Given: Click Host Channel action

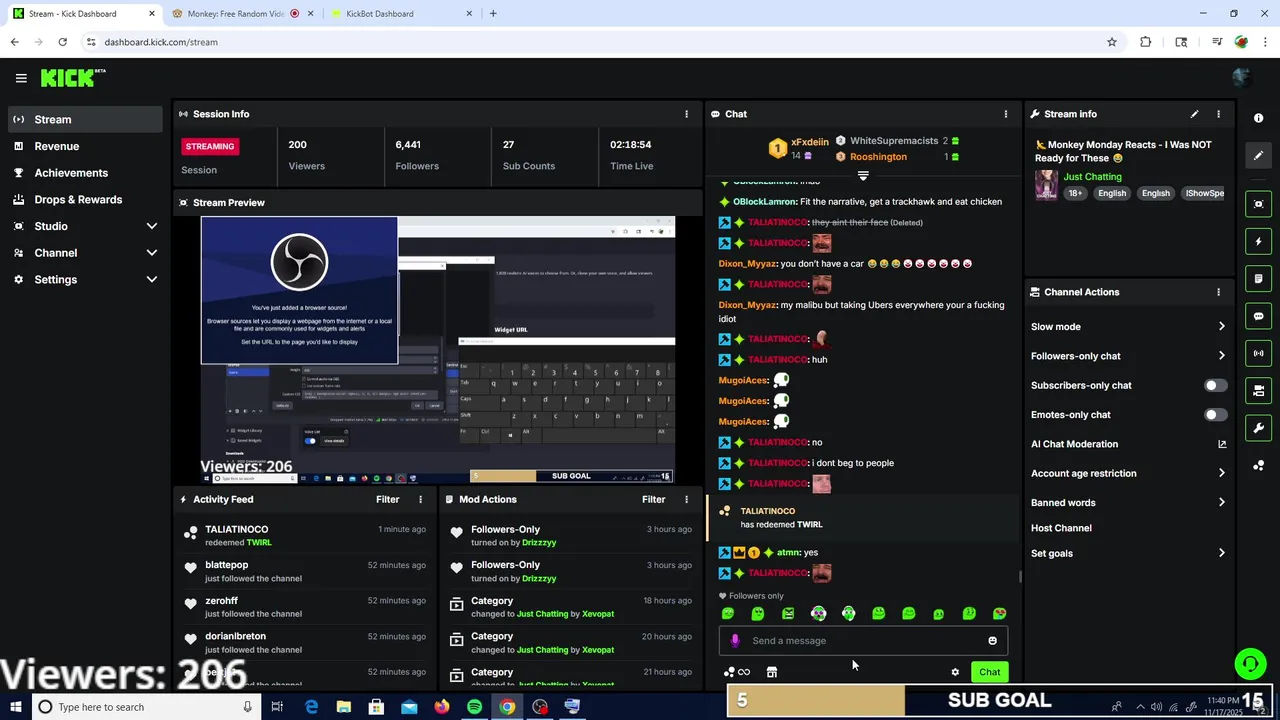Looking at the screenshot, I should [x=1061, y=528].
